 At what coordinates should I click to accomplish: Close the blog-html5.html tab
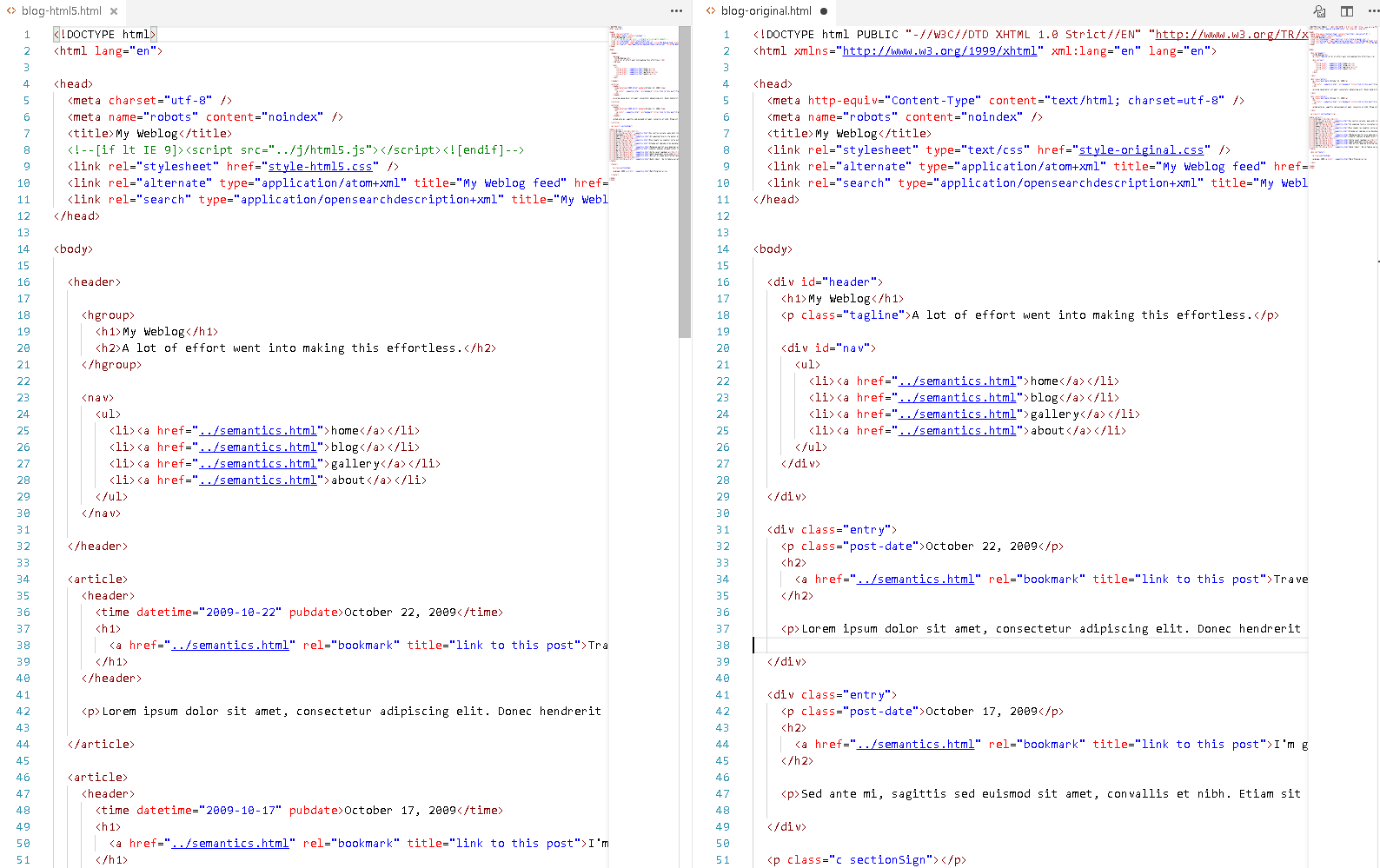(114, 11)
